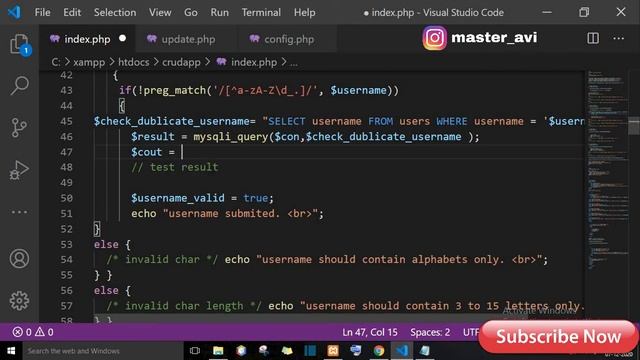
Task: Click the VS Code logo in title bar
Action: (x=14, y=12)
